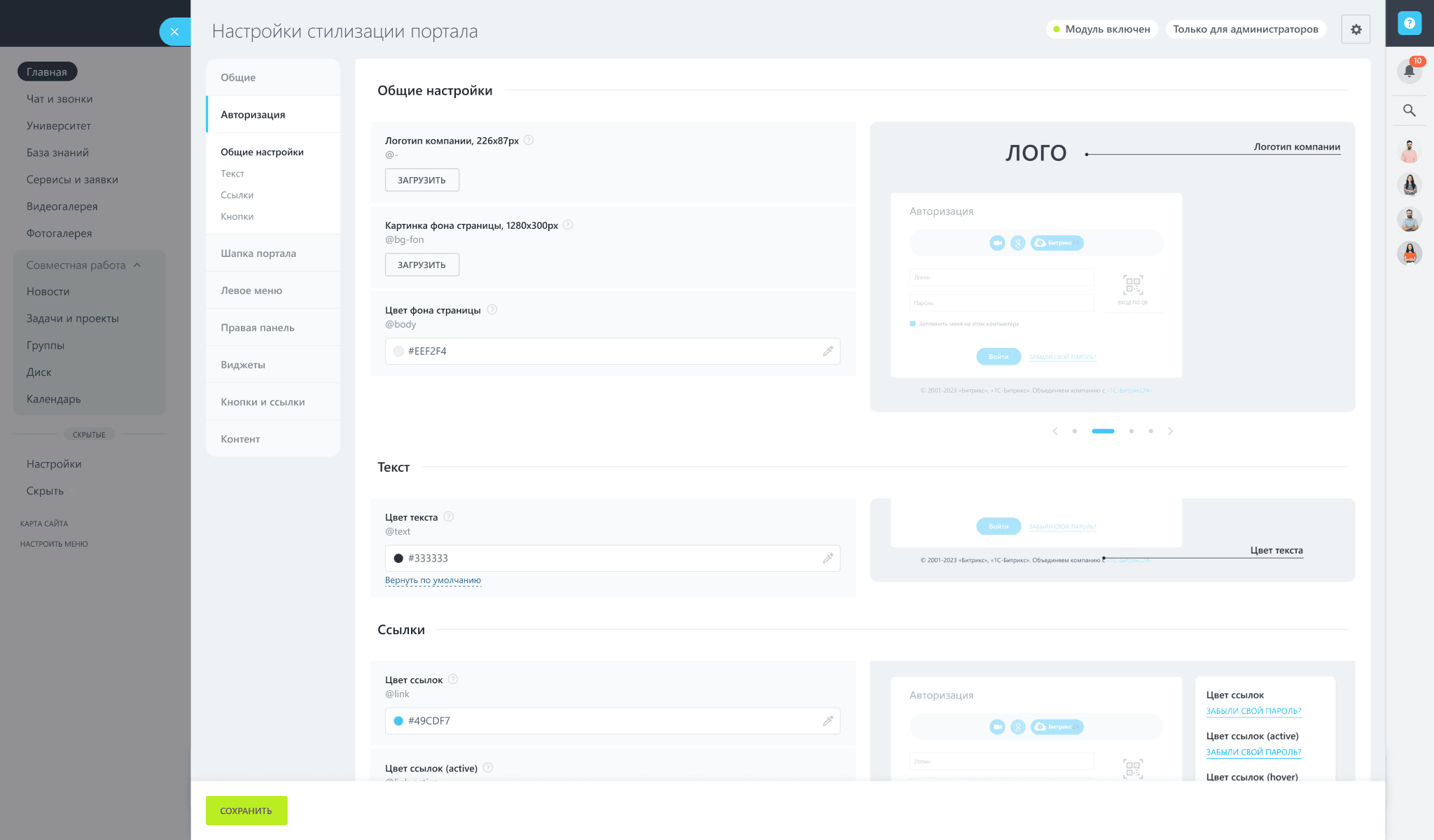Open notifications bell with badge 10

1409,70
